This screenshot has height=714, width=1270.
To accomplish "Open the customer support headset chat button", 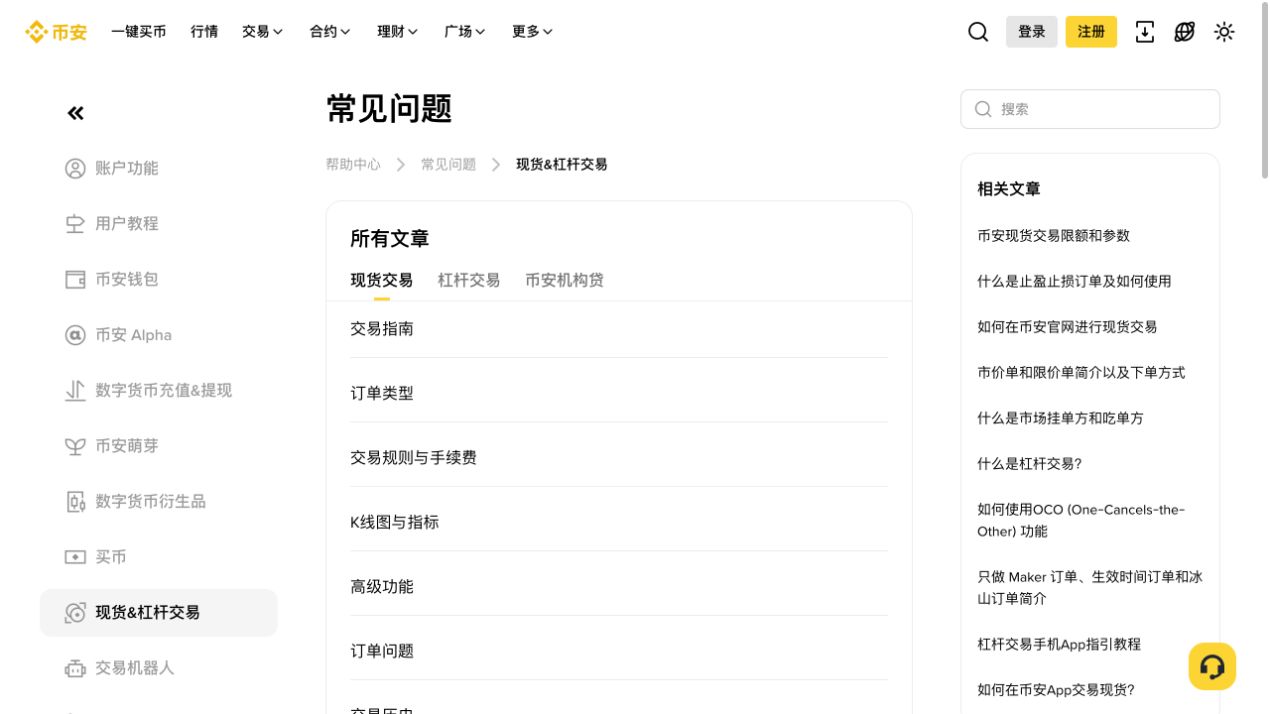I will [1212, 666].
